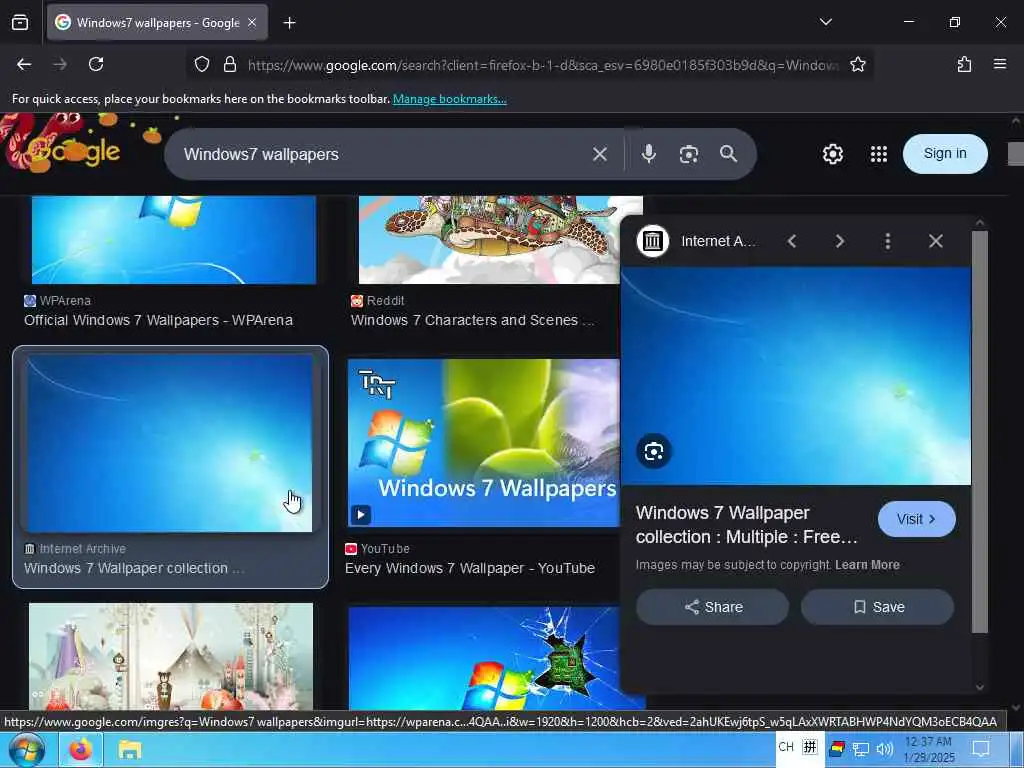The image size is (1024, 768).
Task: Submit search with magnifier icon
Action: coord(728,154)
